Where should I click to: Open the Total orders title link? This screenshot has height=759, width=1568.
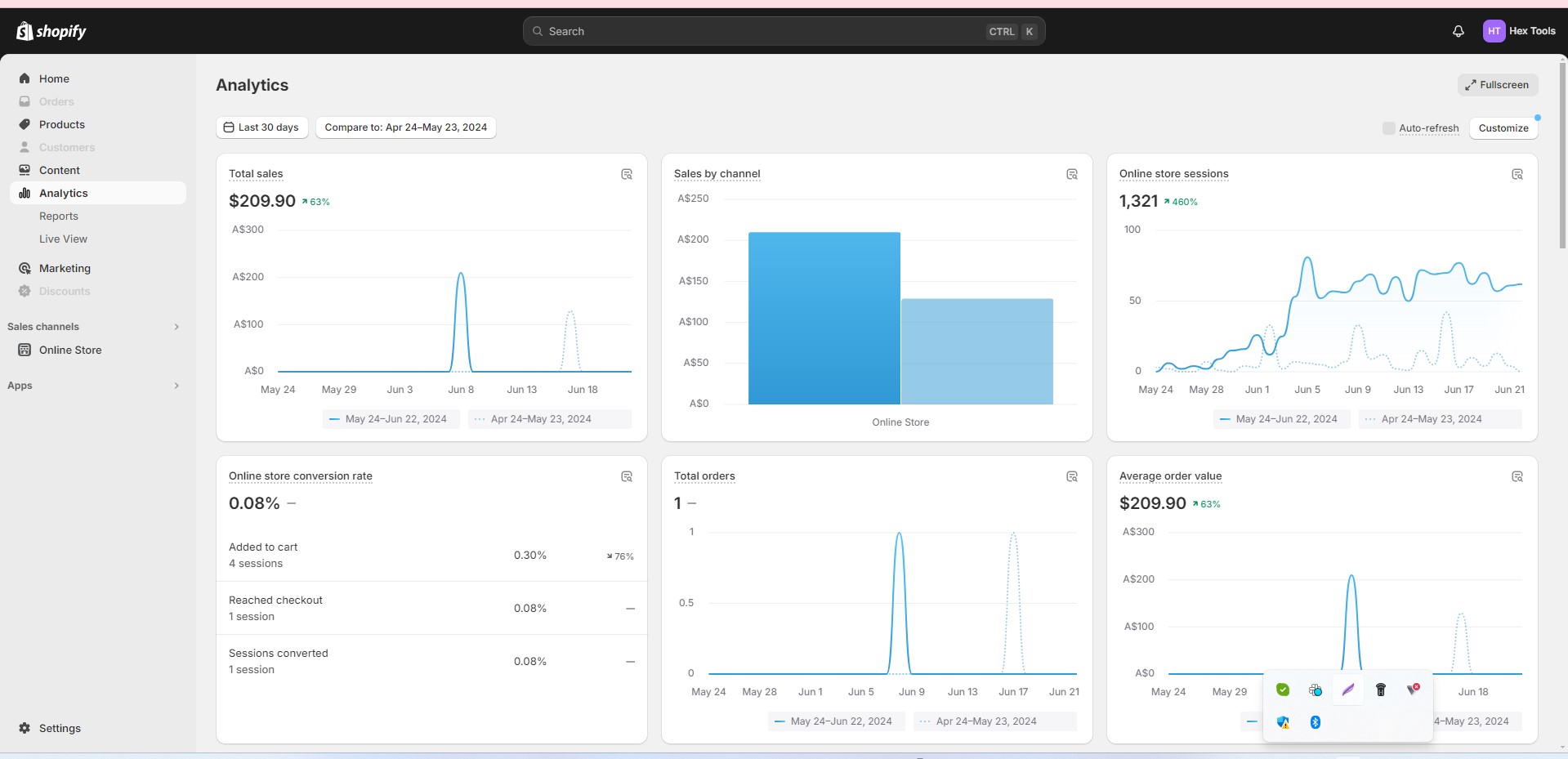(704, 476)
